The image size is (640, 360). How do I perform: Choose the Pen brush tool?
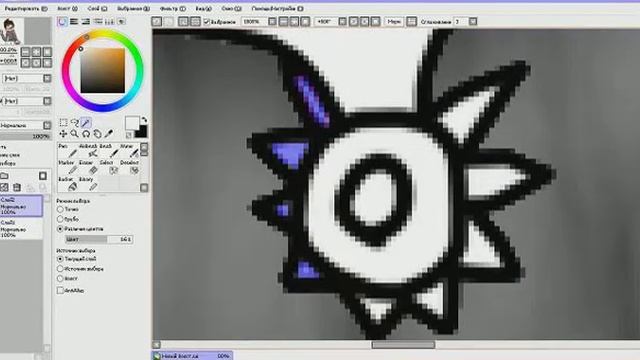click(67, 150)
